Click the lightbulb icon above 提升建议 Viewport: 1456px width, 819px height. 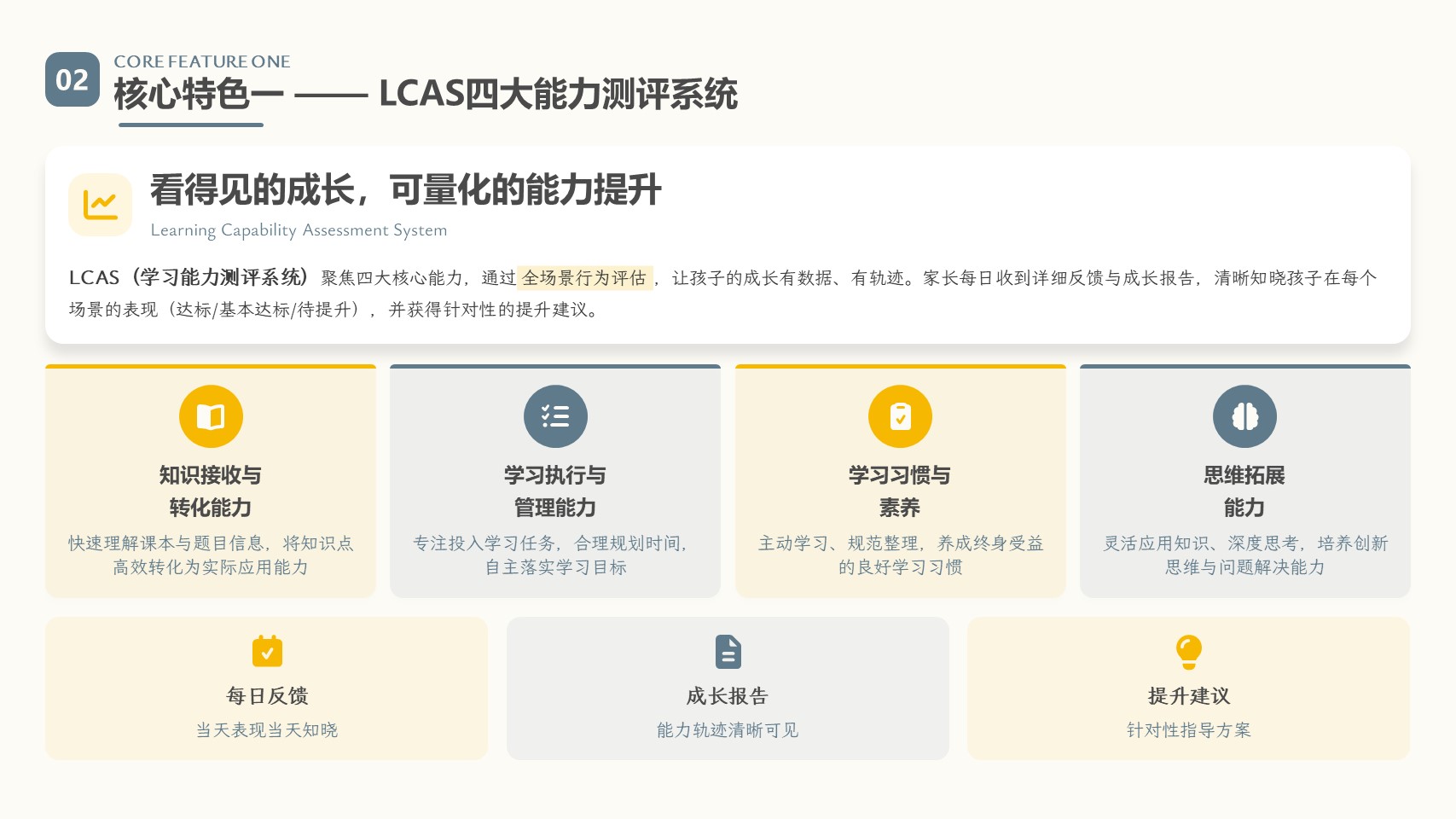point(1188,652)
